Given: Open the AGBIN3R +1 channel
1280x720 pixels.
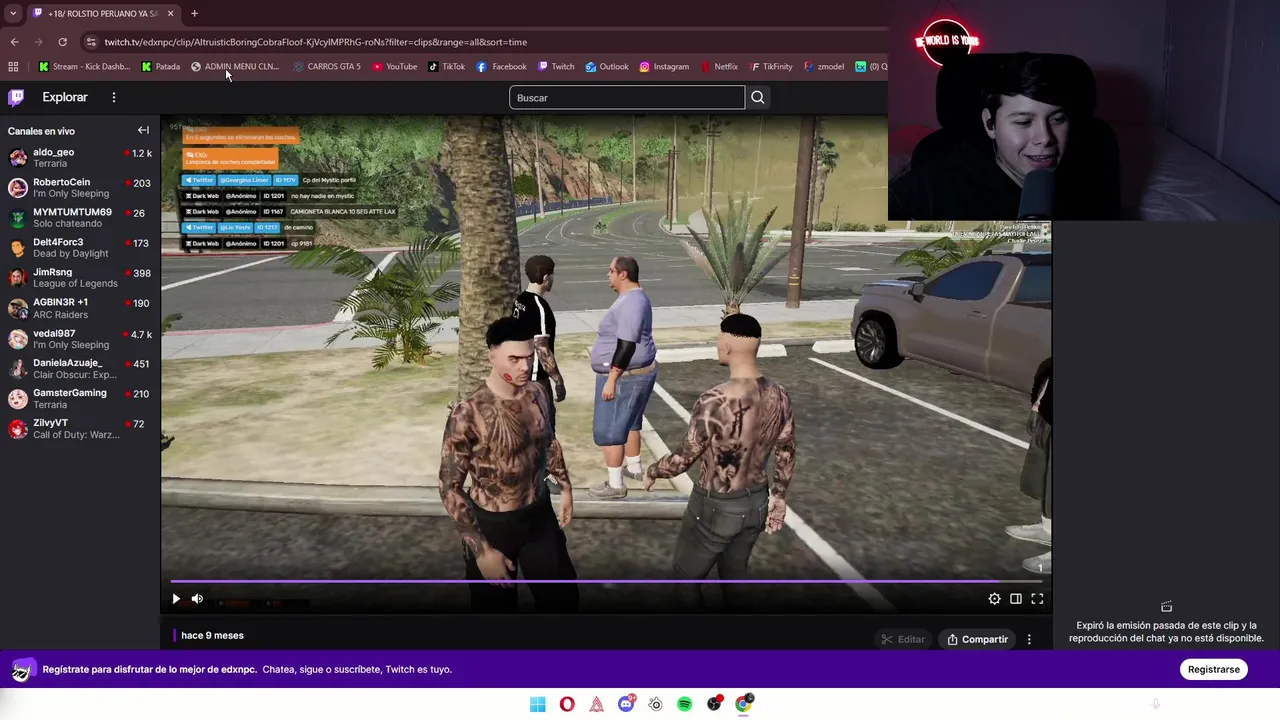Looking at the screenshot, I should (80, 308).
